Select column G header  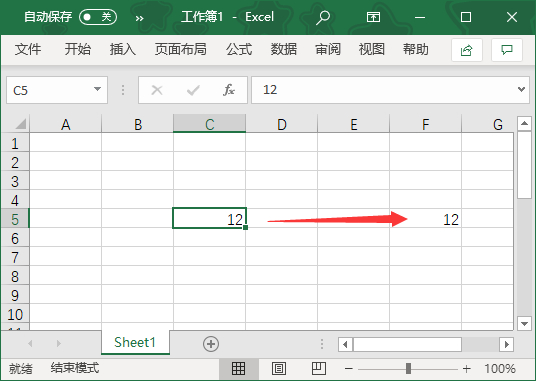(x=488, y=124)
